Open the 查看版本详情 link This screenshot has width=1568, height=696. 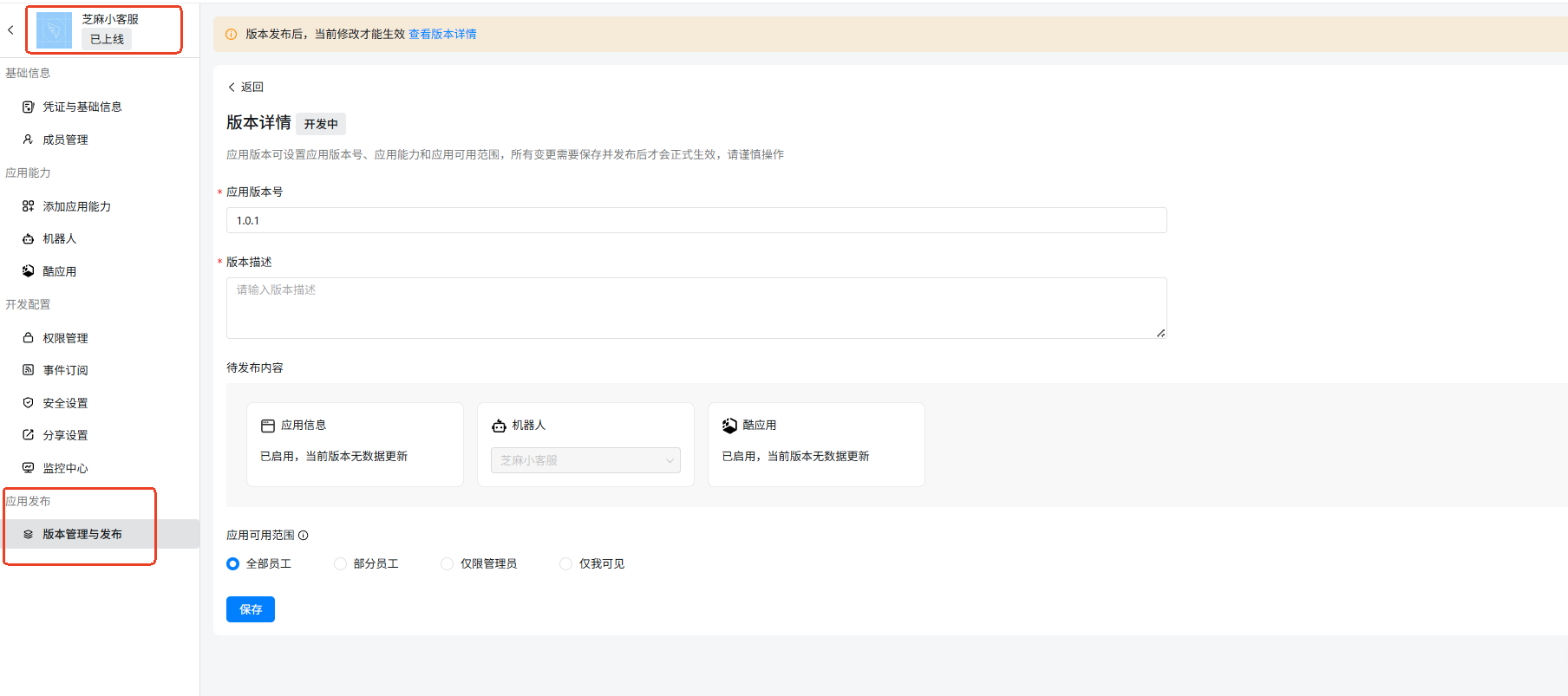click(442, 35)
